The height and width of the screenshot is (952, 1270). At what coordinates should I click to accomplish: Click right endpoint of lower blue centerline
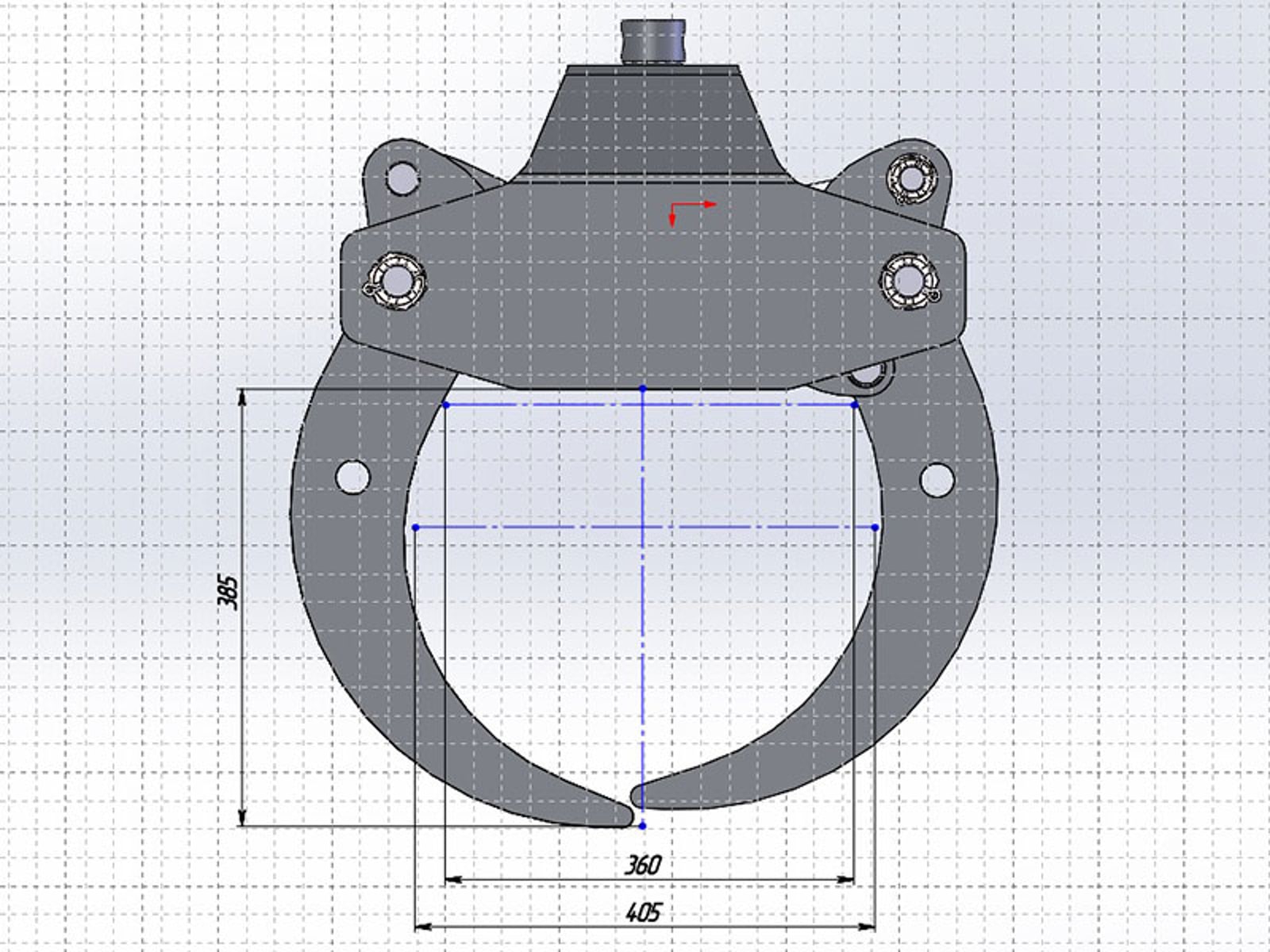pos(876,528)
